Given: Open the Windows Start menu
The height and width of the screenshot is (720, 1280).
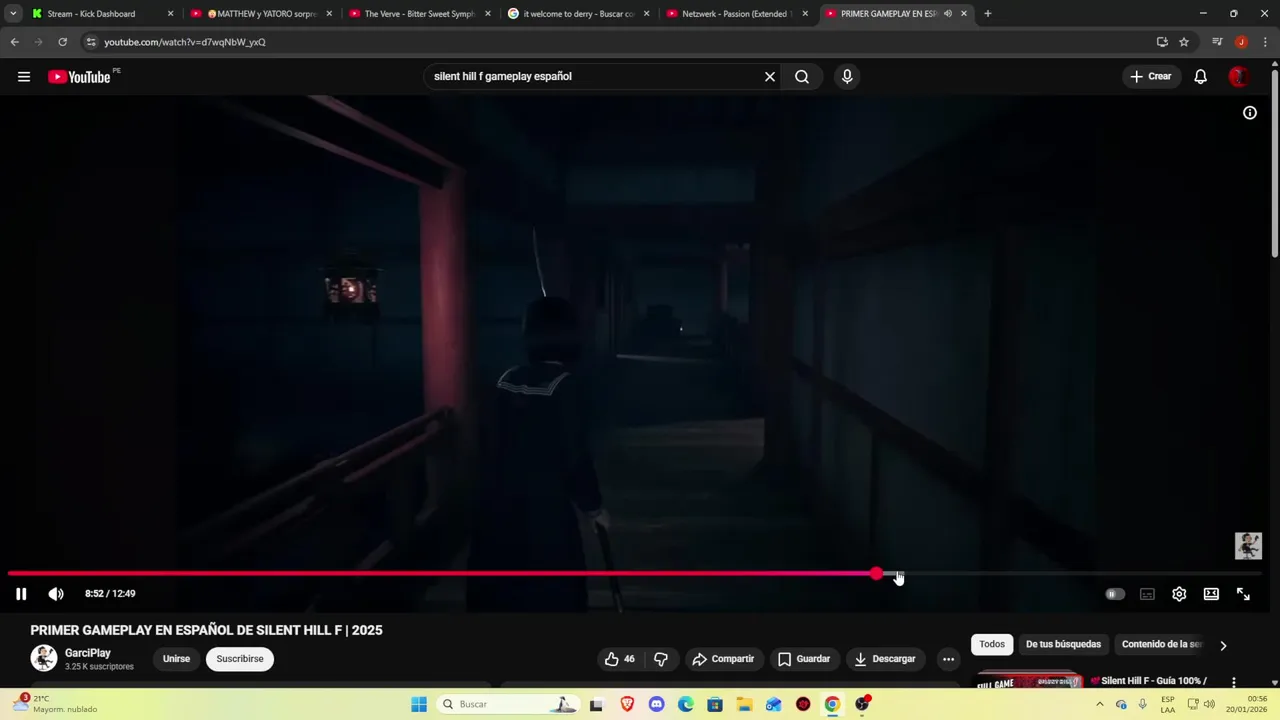Looking at the screenshot, I should point(419,704).
